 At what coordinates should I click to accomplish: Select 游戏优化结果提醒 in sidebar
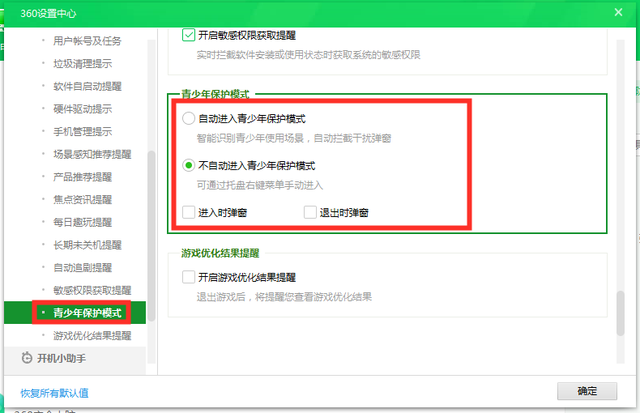(92, 335)
